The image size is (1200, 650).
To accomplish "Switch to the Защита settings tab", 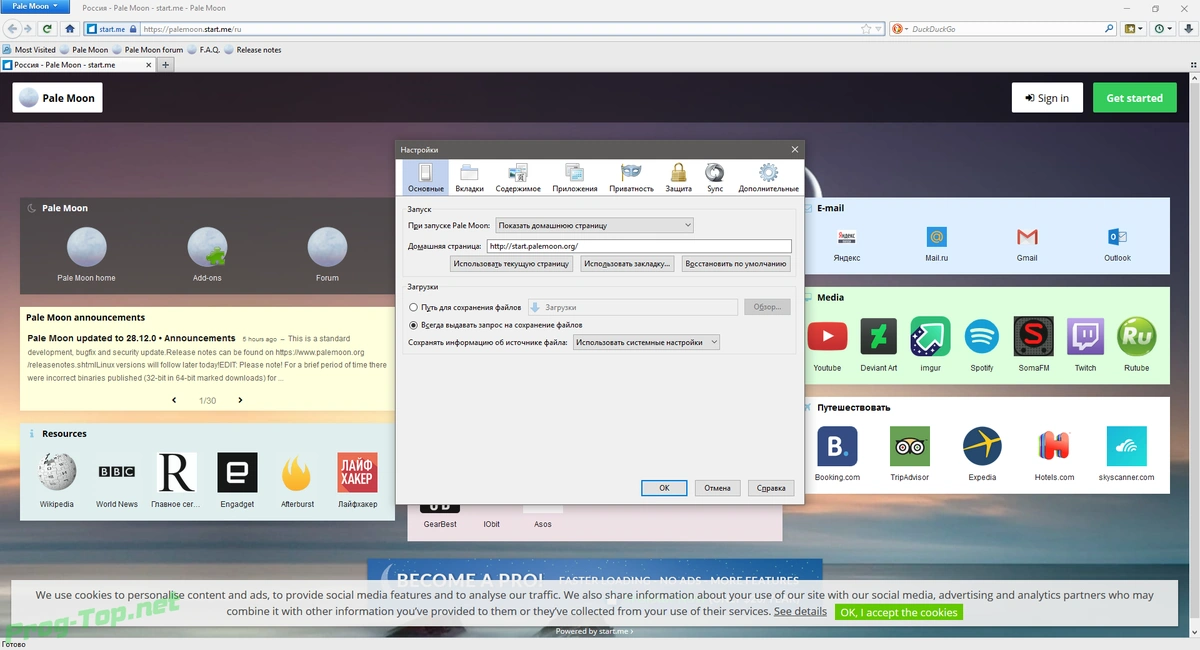I will 679,178.
